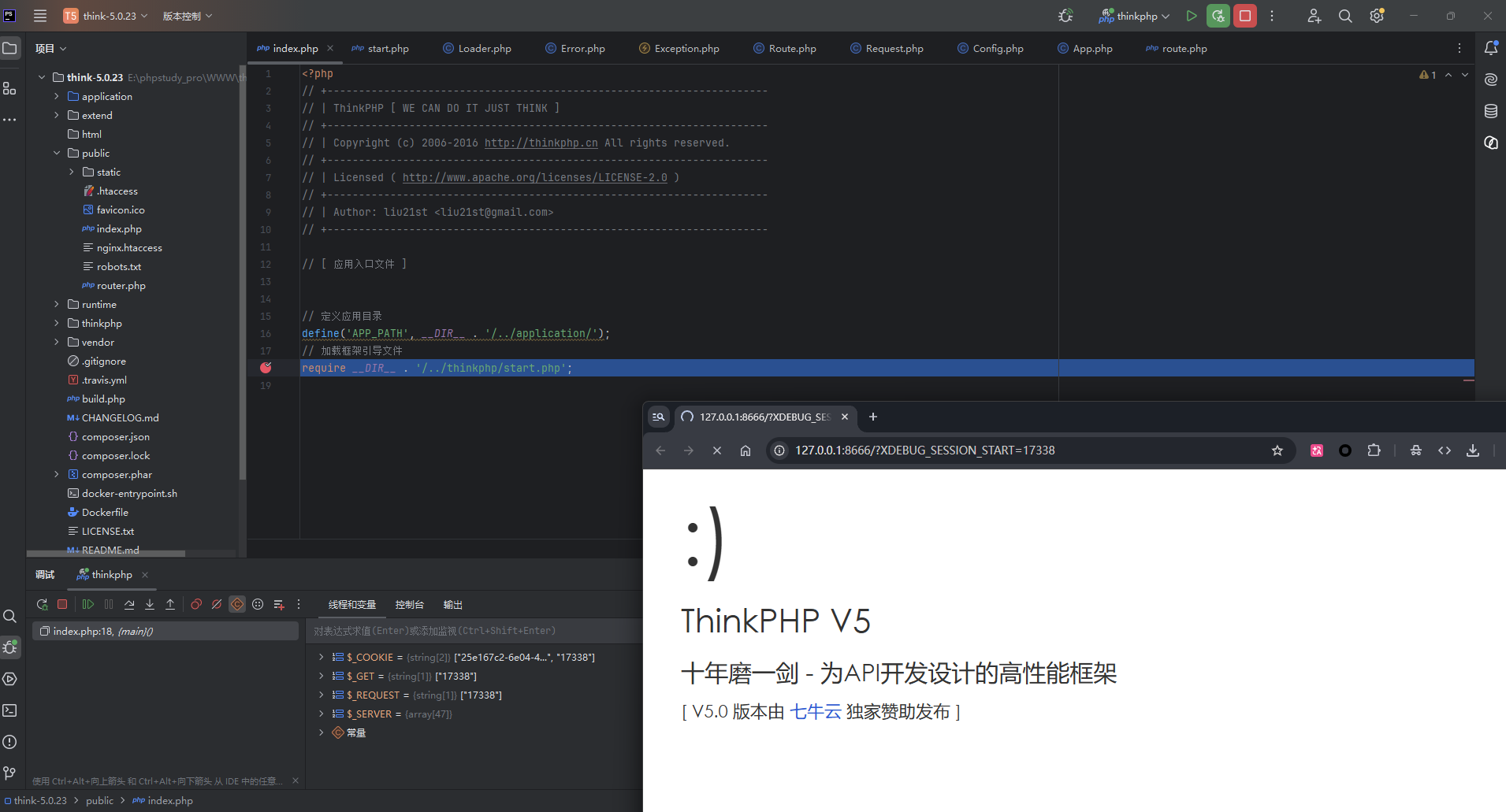Screen dimensions: 1506x812
Task: Open the Notifications bell panel
Action: [1491, 48]
